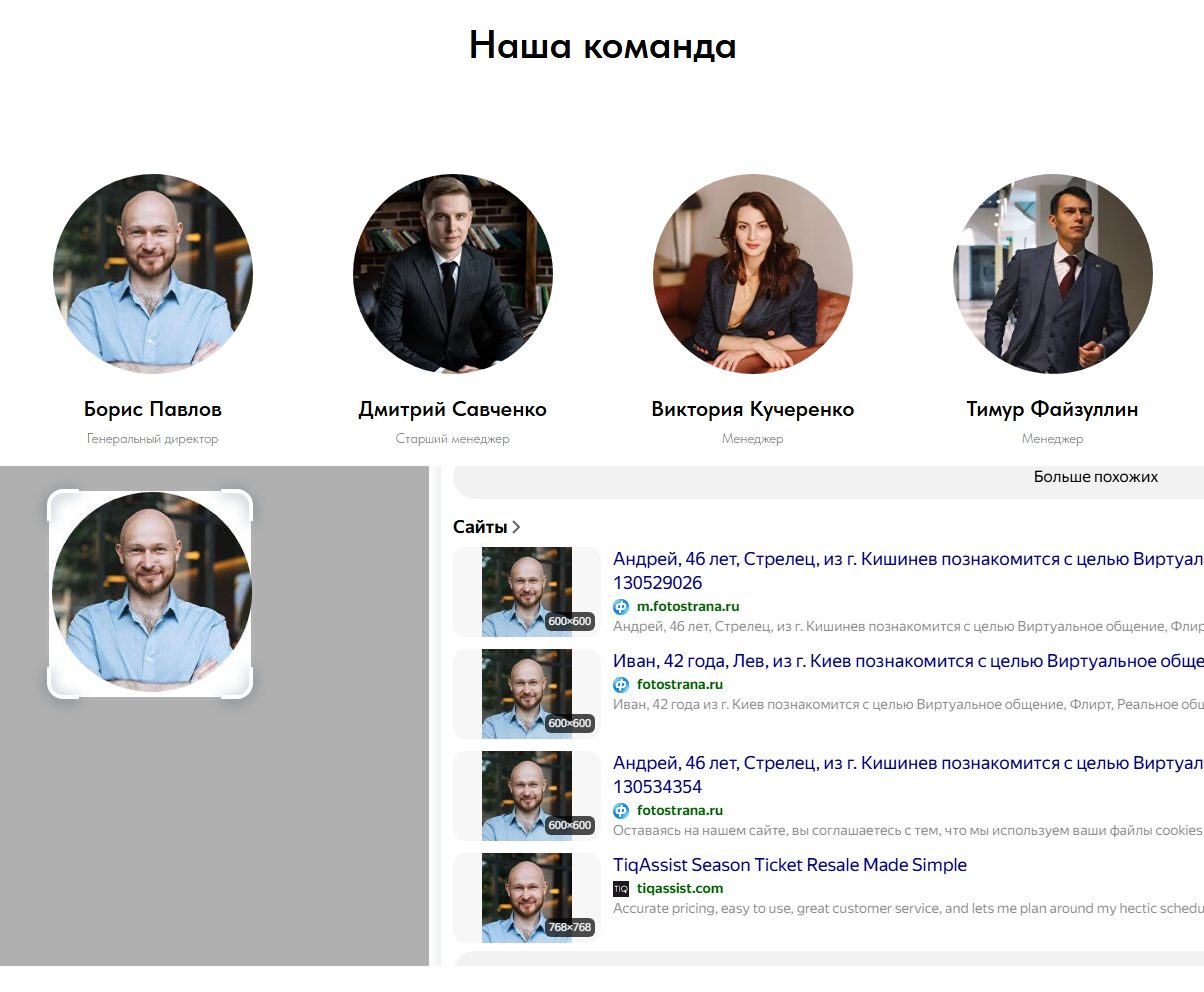
Task: Click the round photo above Дмитрий Савченко
Action: pyautogui.click(x=452, y=274)
